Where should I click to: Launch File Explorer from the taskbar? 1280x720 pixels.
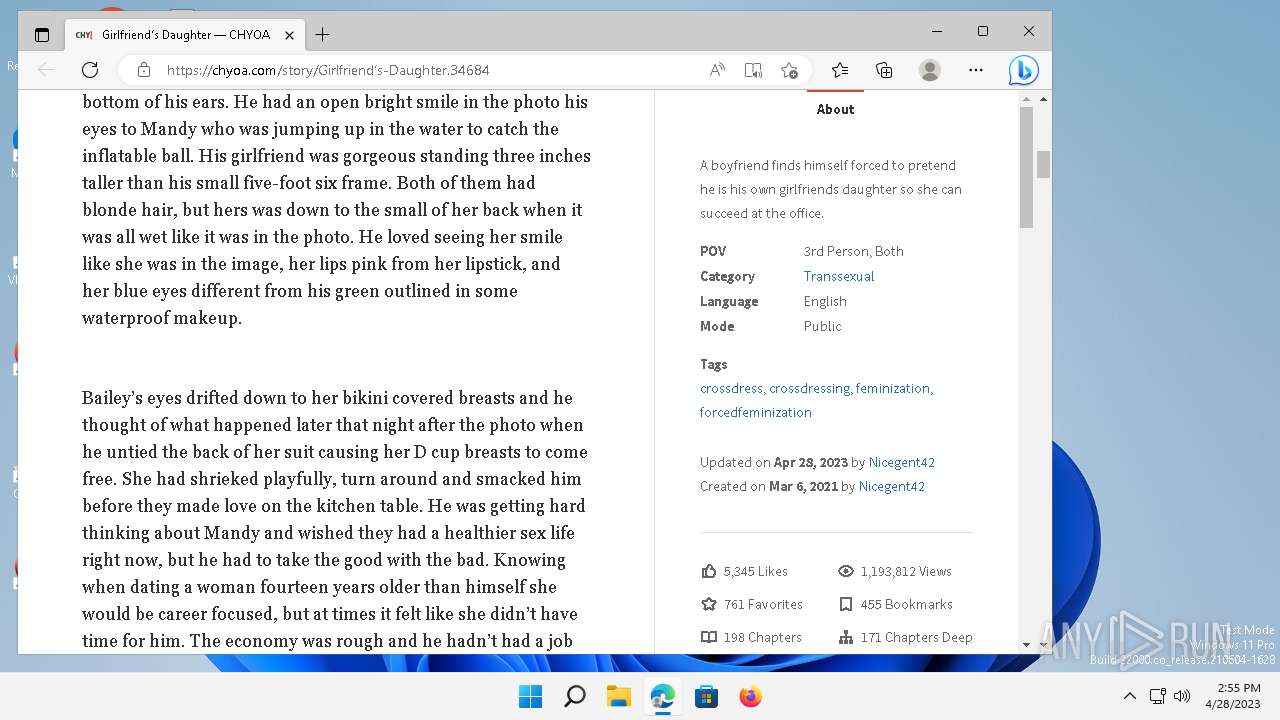(618, 696)
